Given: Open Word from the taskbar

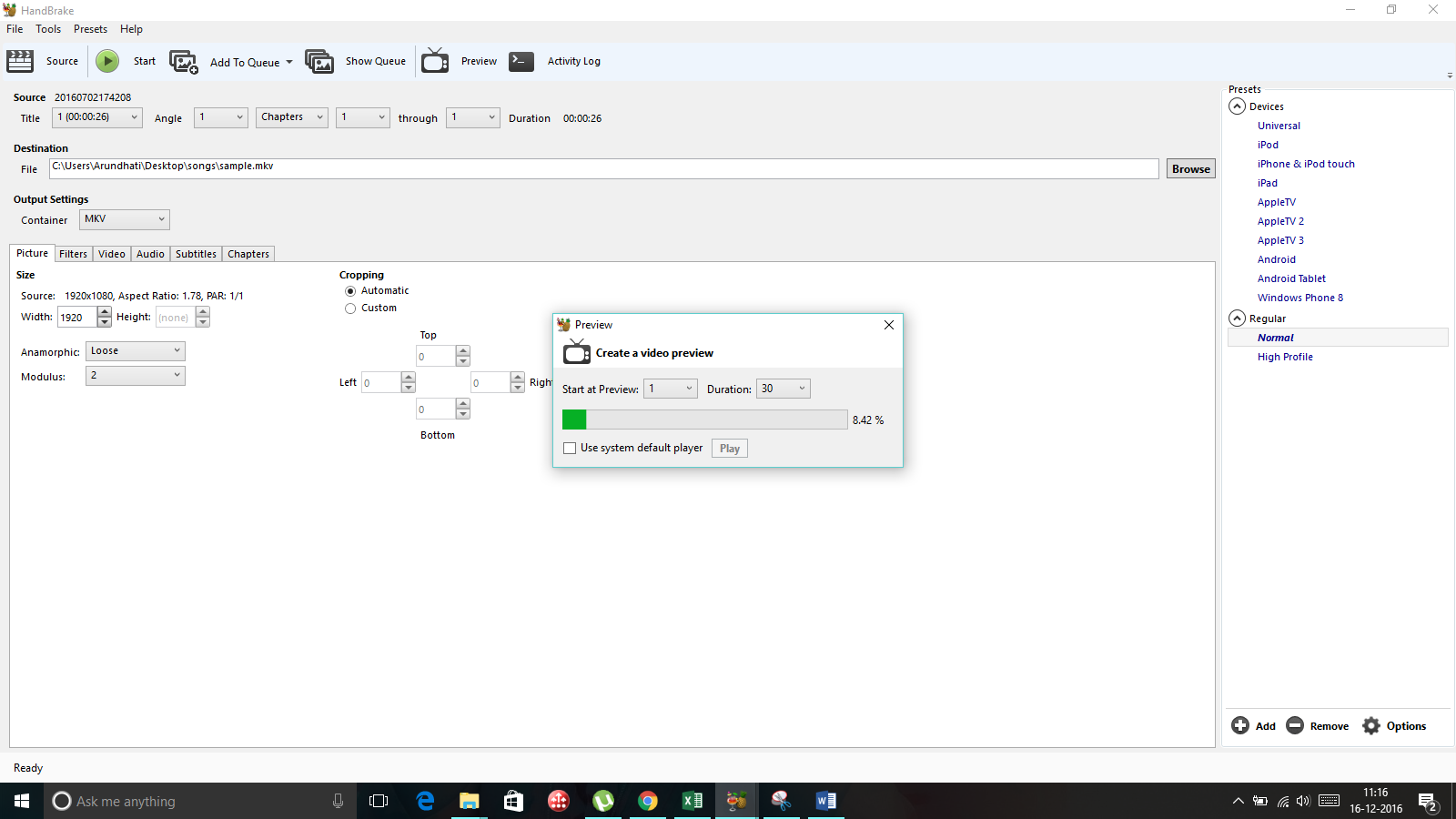Looking at the screenshot, I should pyautogui.click(x=826, y=801).
